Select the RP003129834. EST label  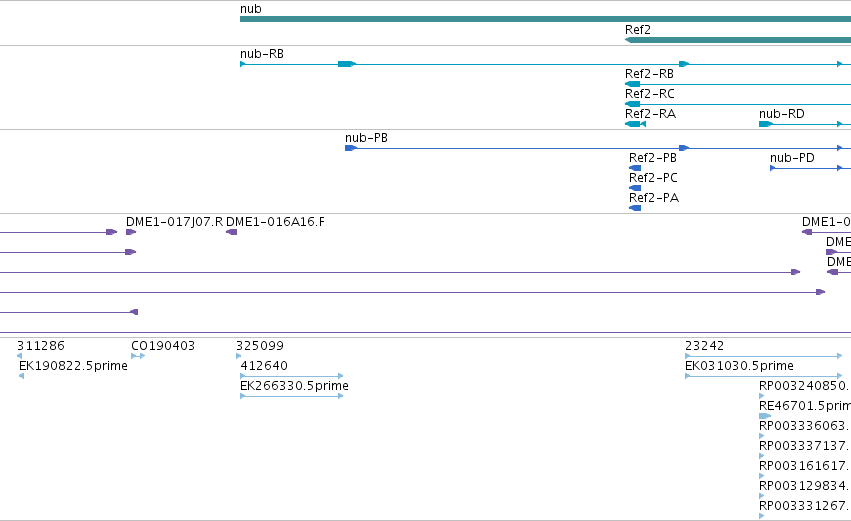pyautogui.click(x=804, y=487)
